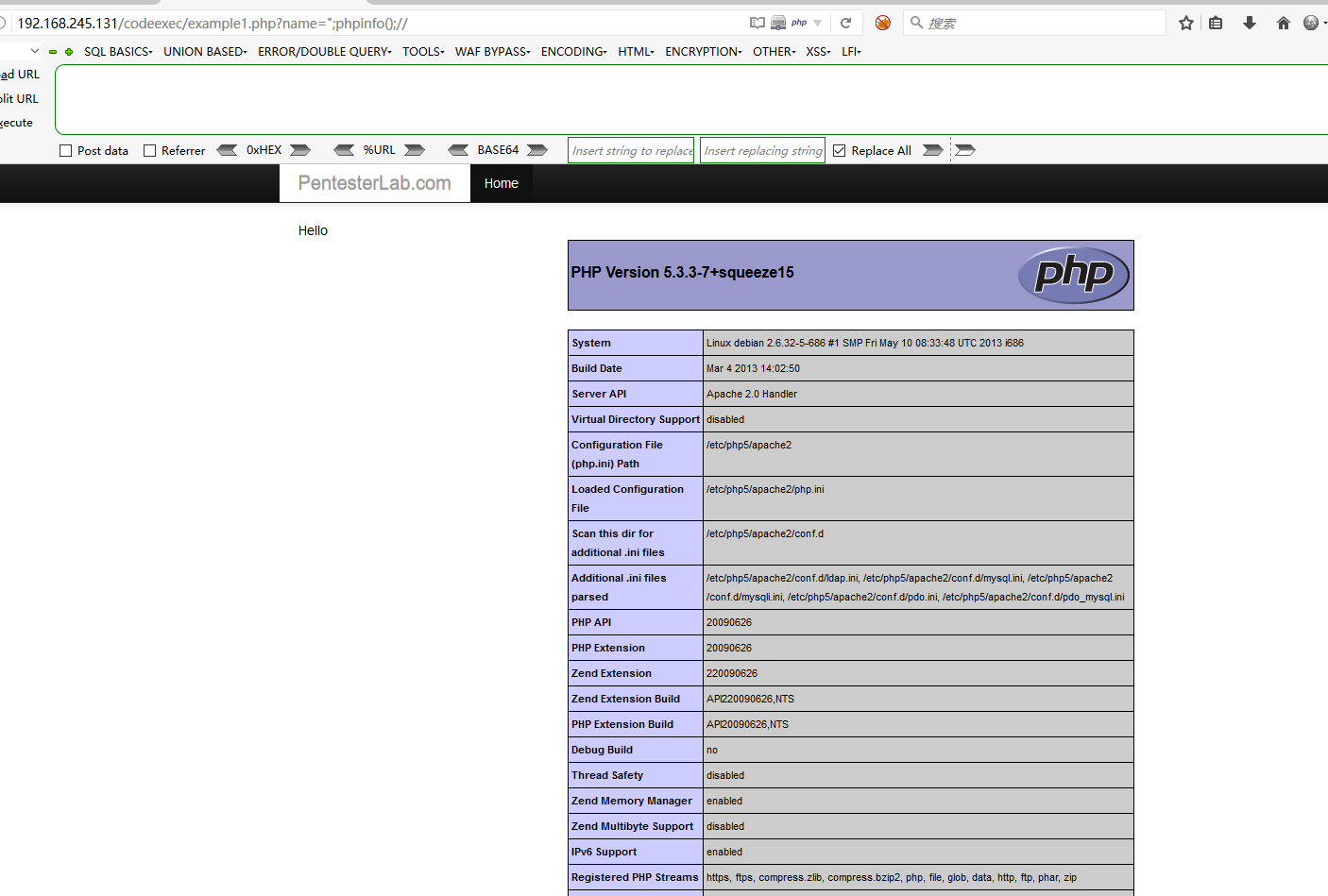
Task: Click the gray replace arrow after Replace All
Action: click(932, 150)
